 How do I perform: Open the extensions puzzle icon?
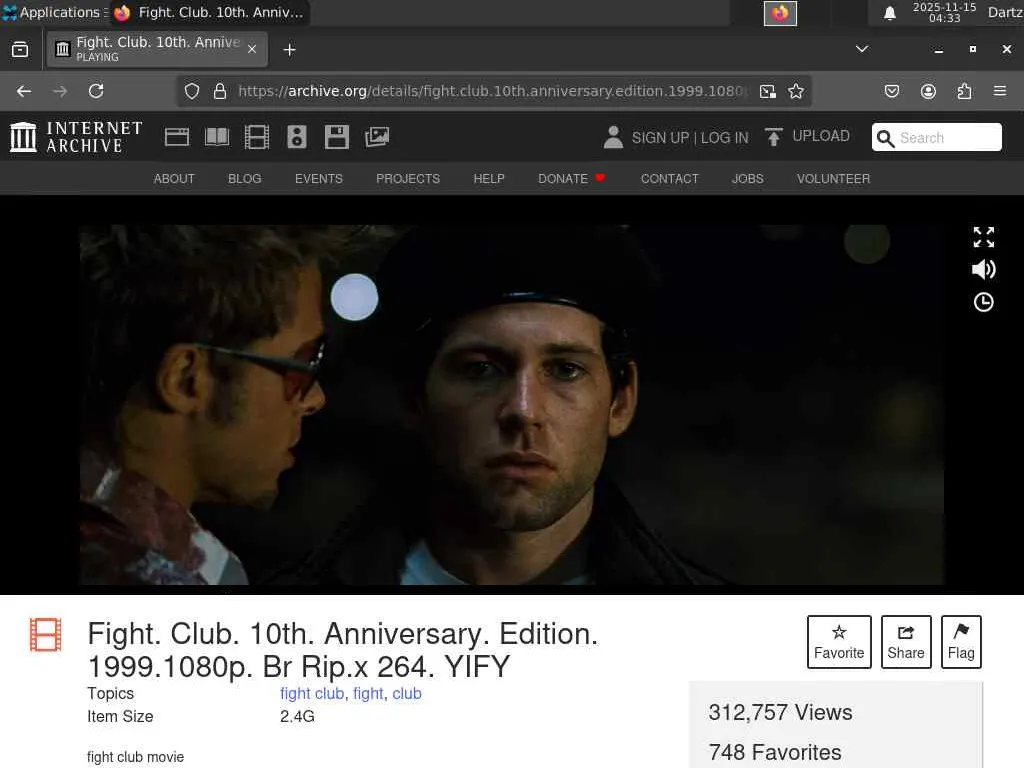tap(964, 91)
